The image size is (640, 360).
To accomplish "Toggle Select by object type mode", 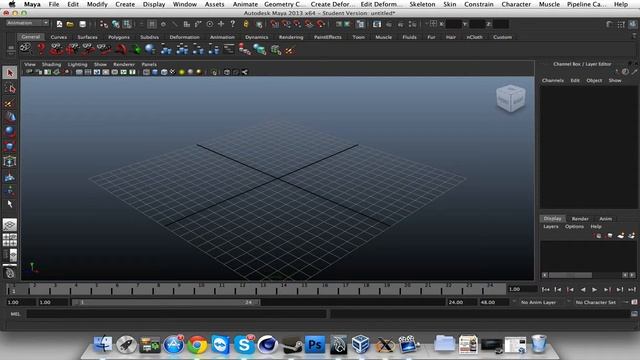I will point(116,24).
